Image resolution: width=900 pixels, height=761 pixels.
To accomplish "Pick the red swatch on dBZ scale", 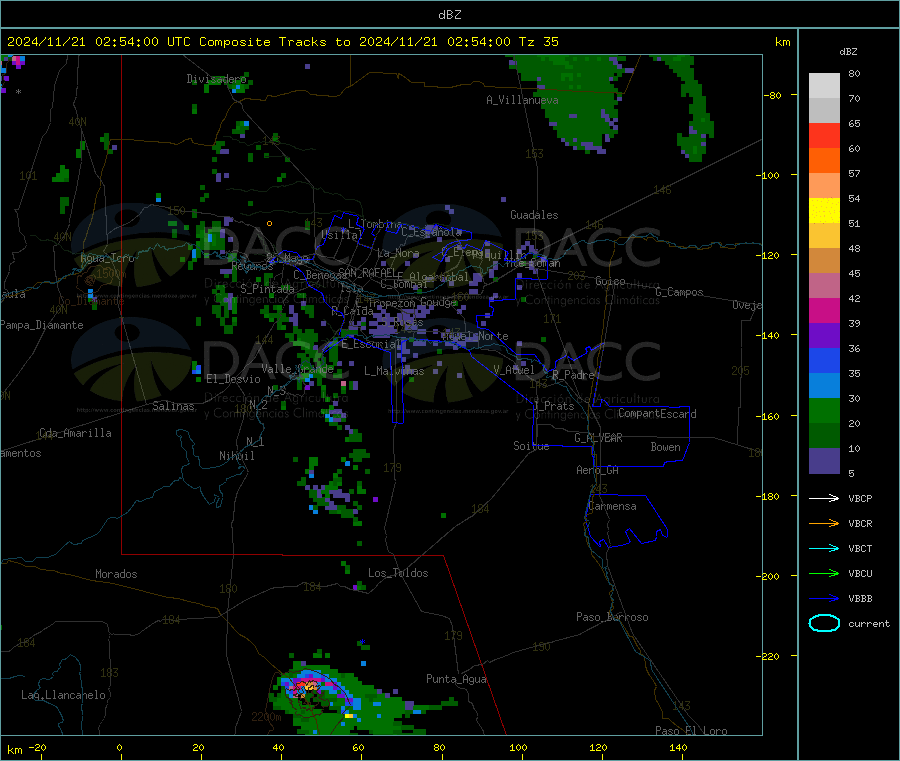I will (x=824, y=135).
